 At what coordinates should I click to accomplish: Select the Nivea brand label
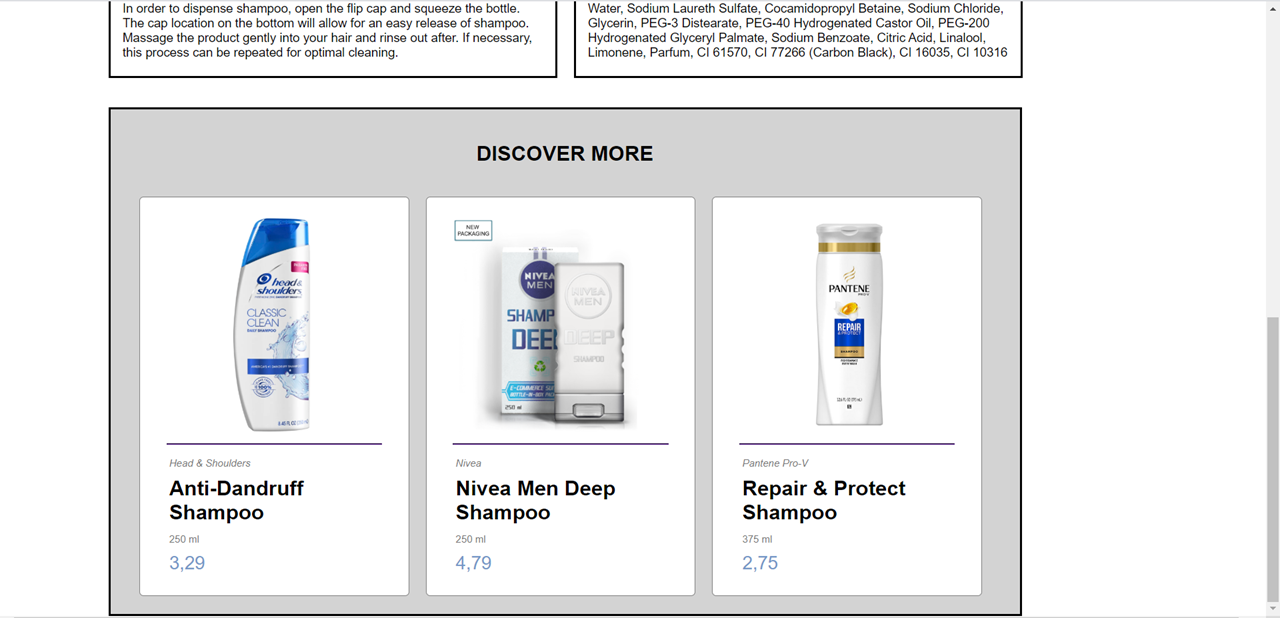point(468,463)
